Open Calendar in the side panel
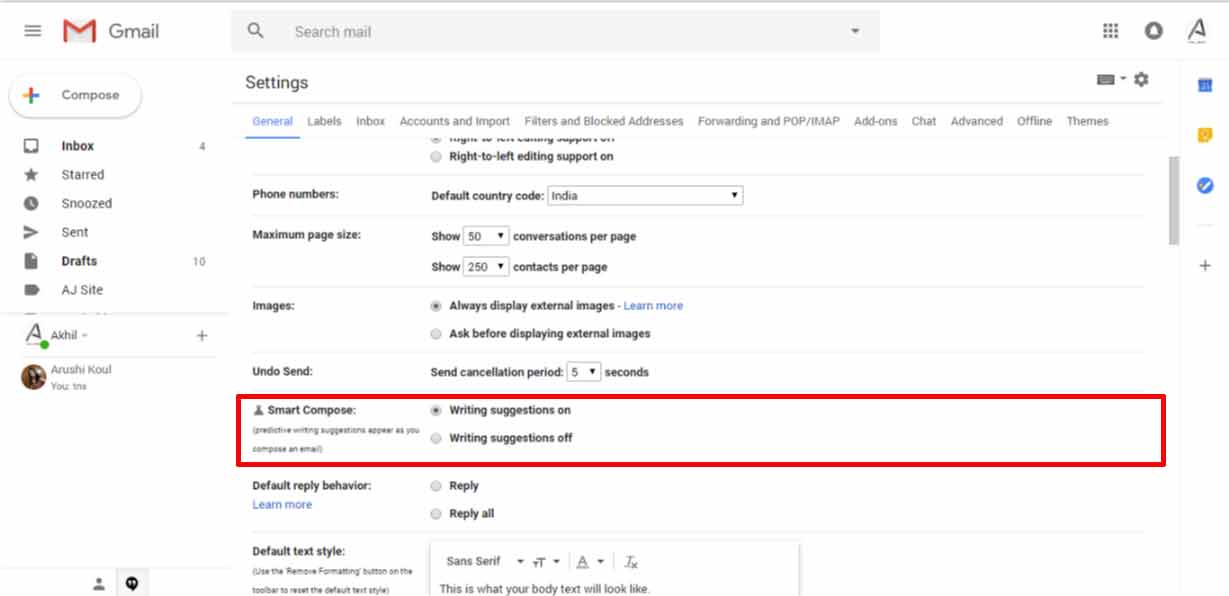Image resolution: width=1229 pixels, height=596 pixels. 1205,85
